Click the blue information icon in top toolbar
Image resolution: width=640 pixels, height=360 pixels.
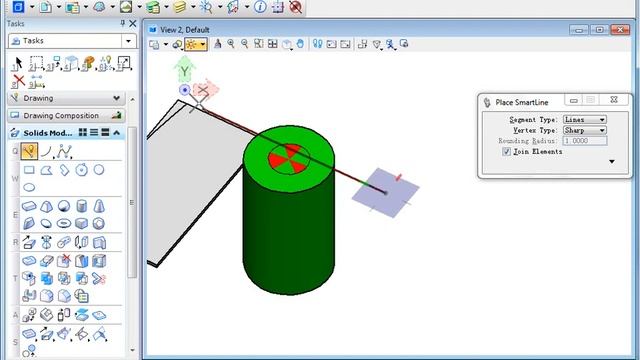tap(260, 7)
